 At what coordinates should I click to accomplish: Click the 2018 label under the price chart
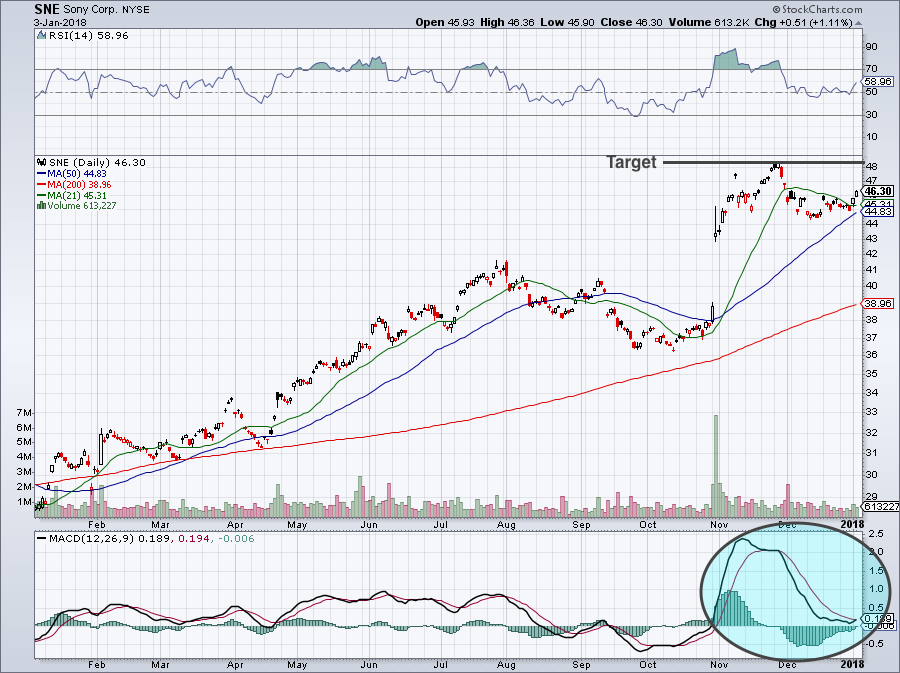(x=852, y=524)
